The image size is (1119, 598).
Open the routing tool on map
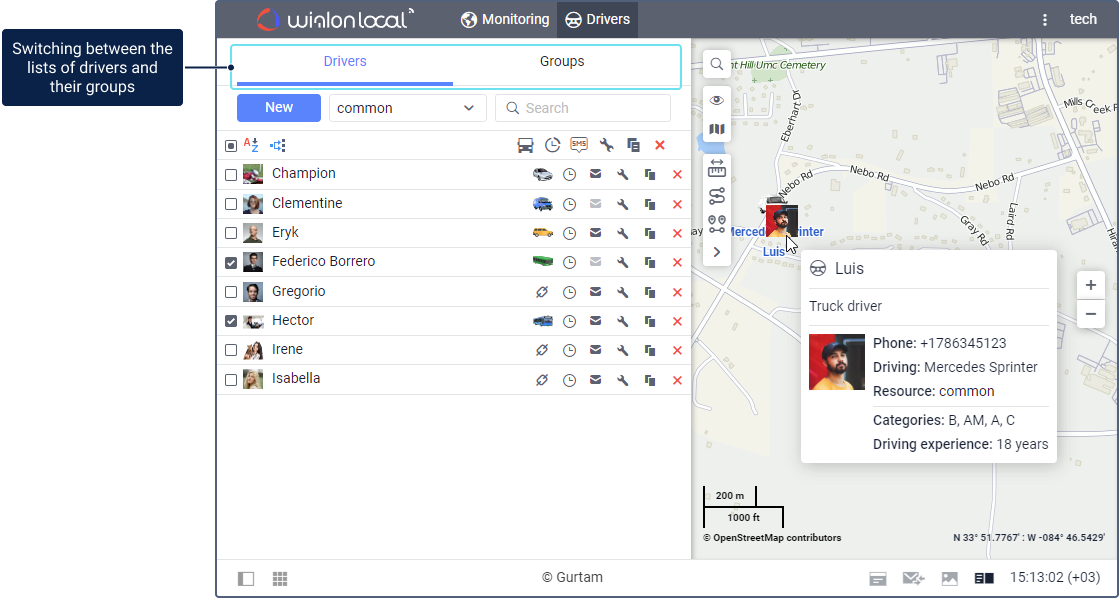[x=717, y=196]
